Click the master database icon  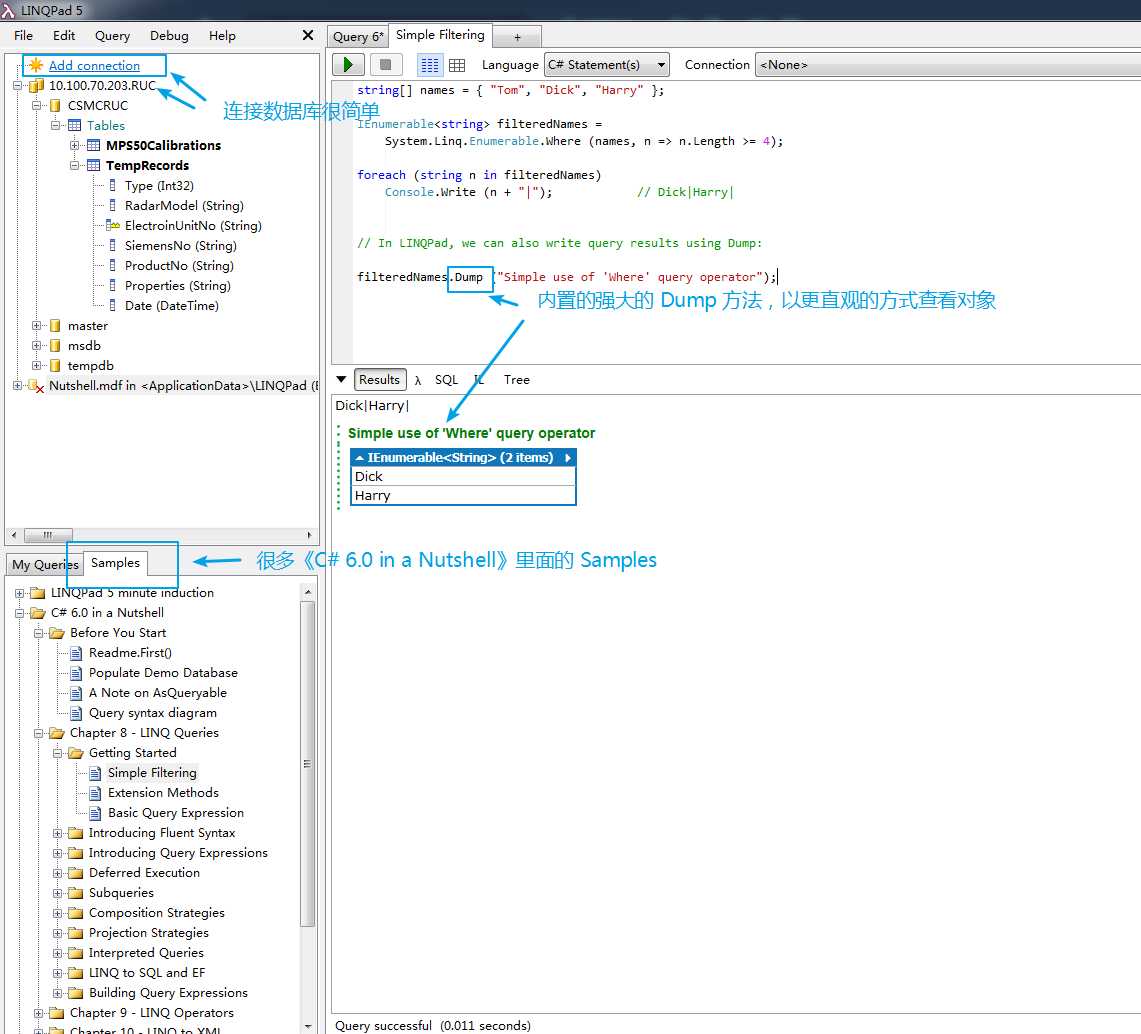[55, 325]
